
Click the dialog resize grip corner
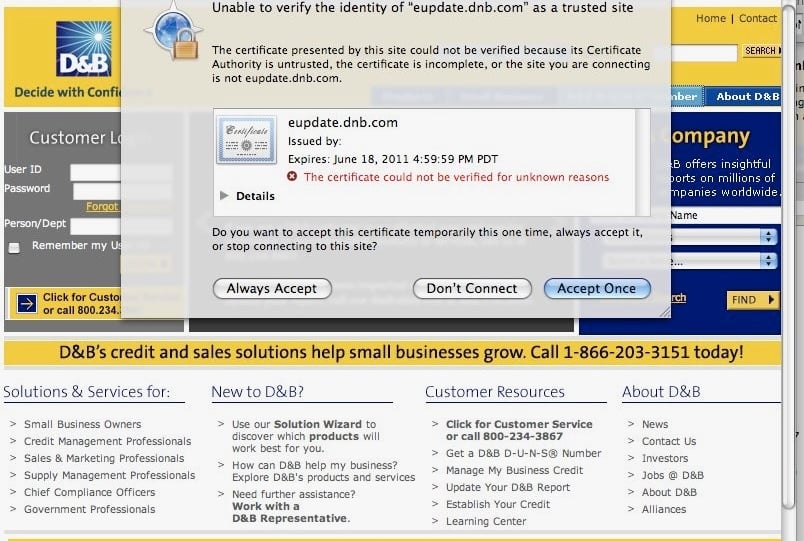coord(665,312)
